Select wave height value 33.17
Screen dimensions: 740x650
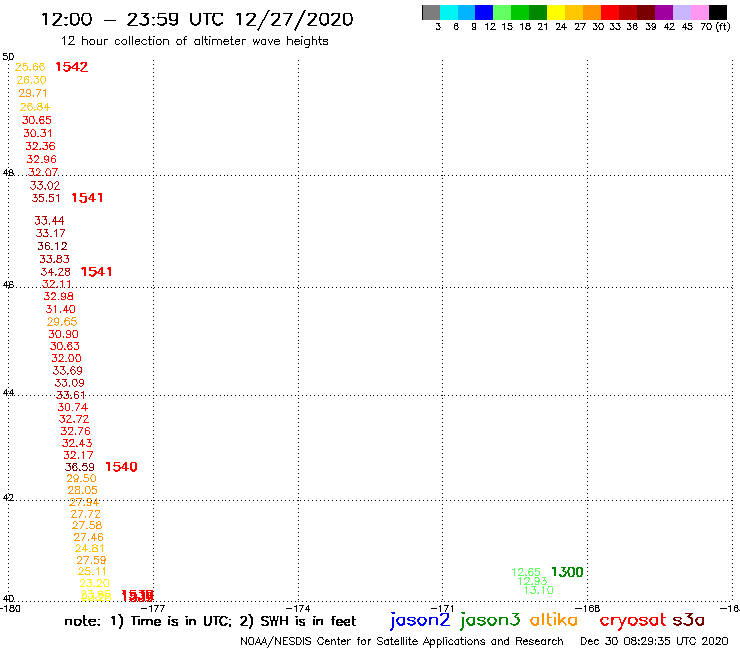point(50,233)
